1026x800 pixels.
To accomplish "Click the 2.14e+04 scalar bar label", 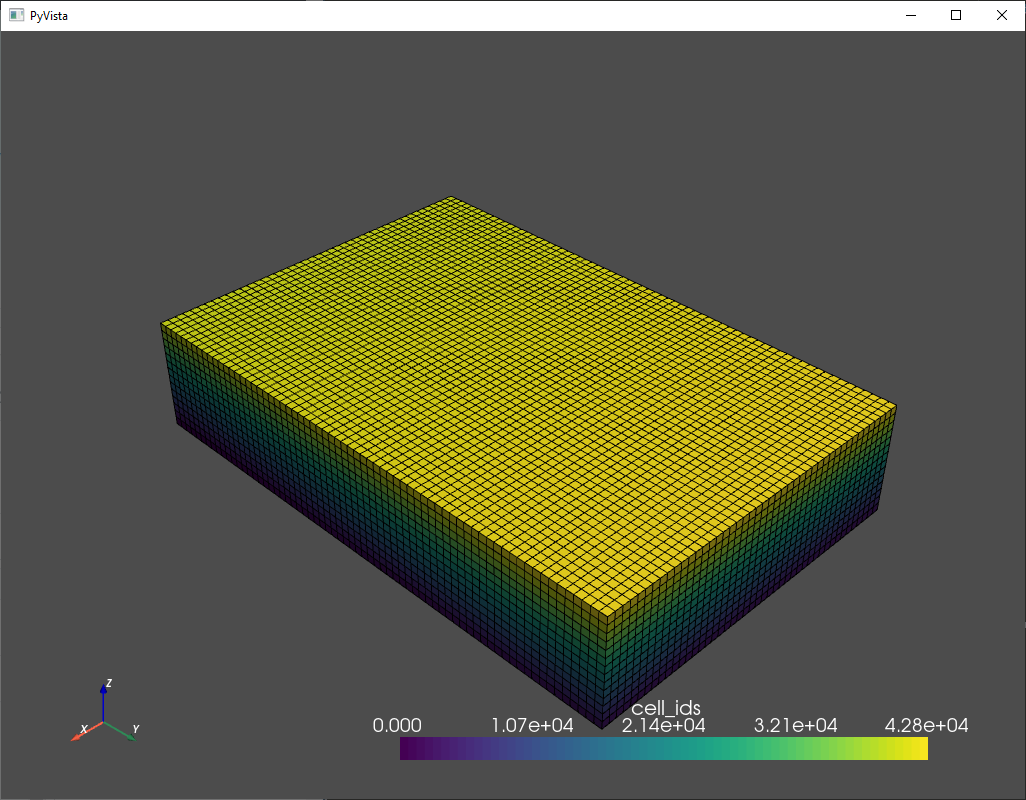I will click(663, 725).
